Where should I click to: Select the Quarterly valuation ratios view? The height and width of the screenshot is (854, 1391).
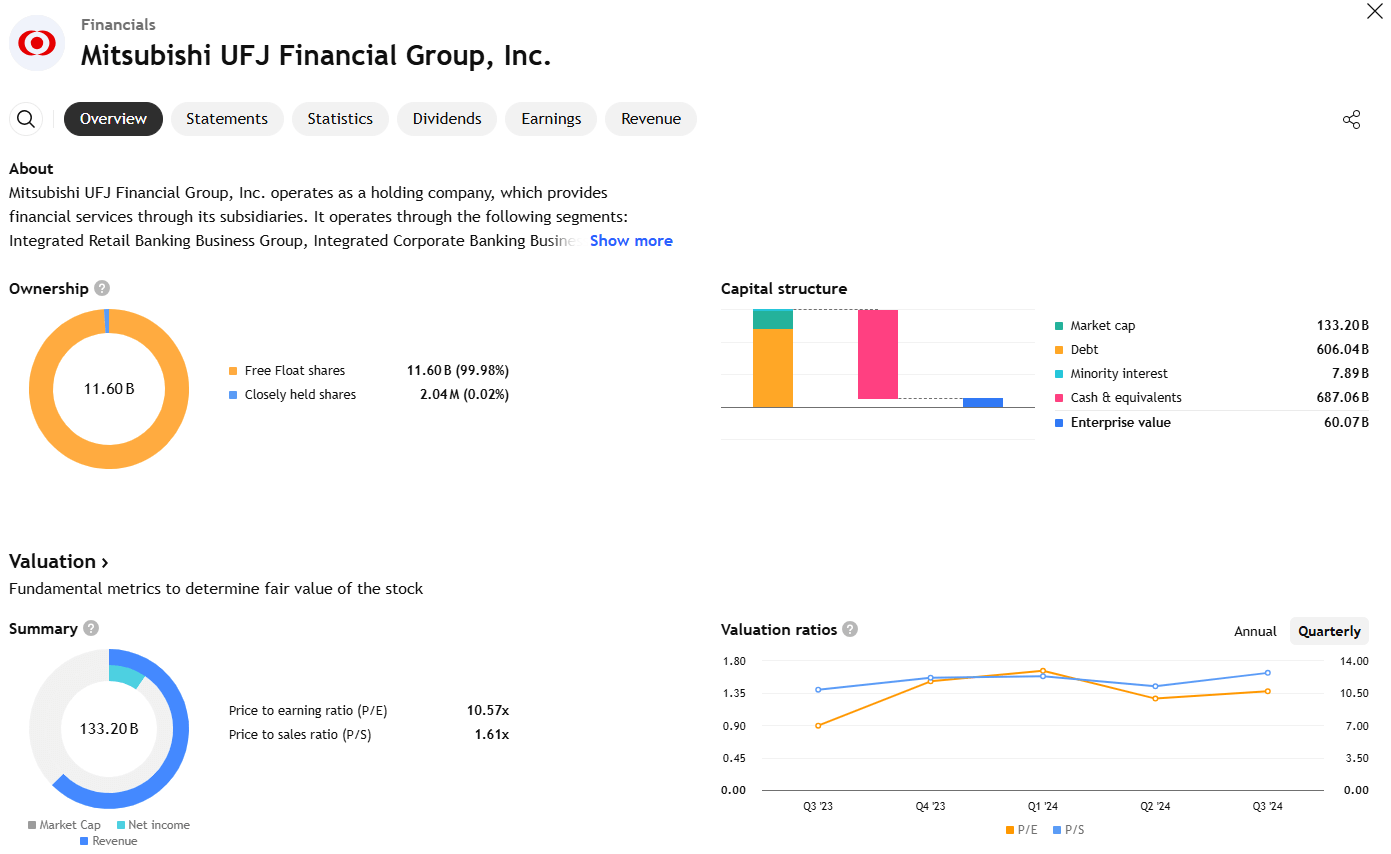(x=1329, y=631)
